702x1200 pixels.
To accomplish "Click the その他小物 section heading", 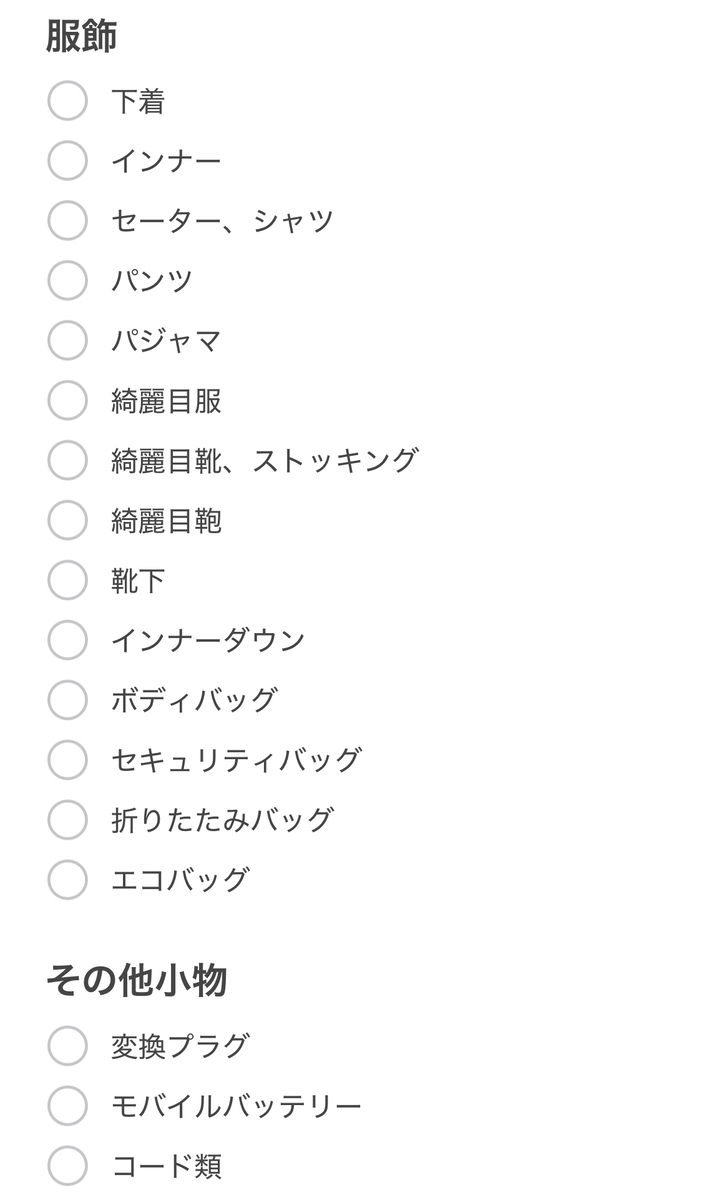I will click(x=136, y=981).
